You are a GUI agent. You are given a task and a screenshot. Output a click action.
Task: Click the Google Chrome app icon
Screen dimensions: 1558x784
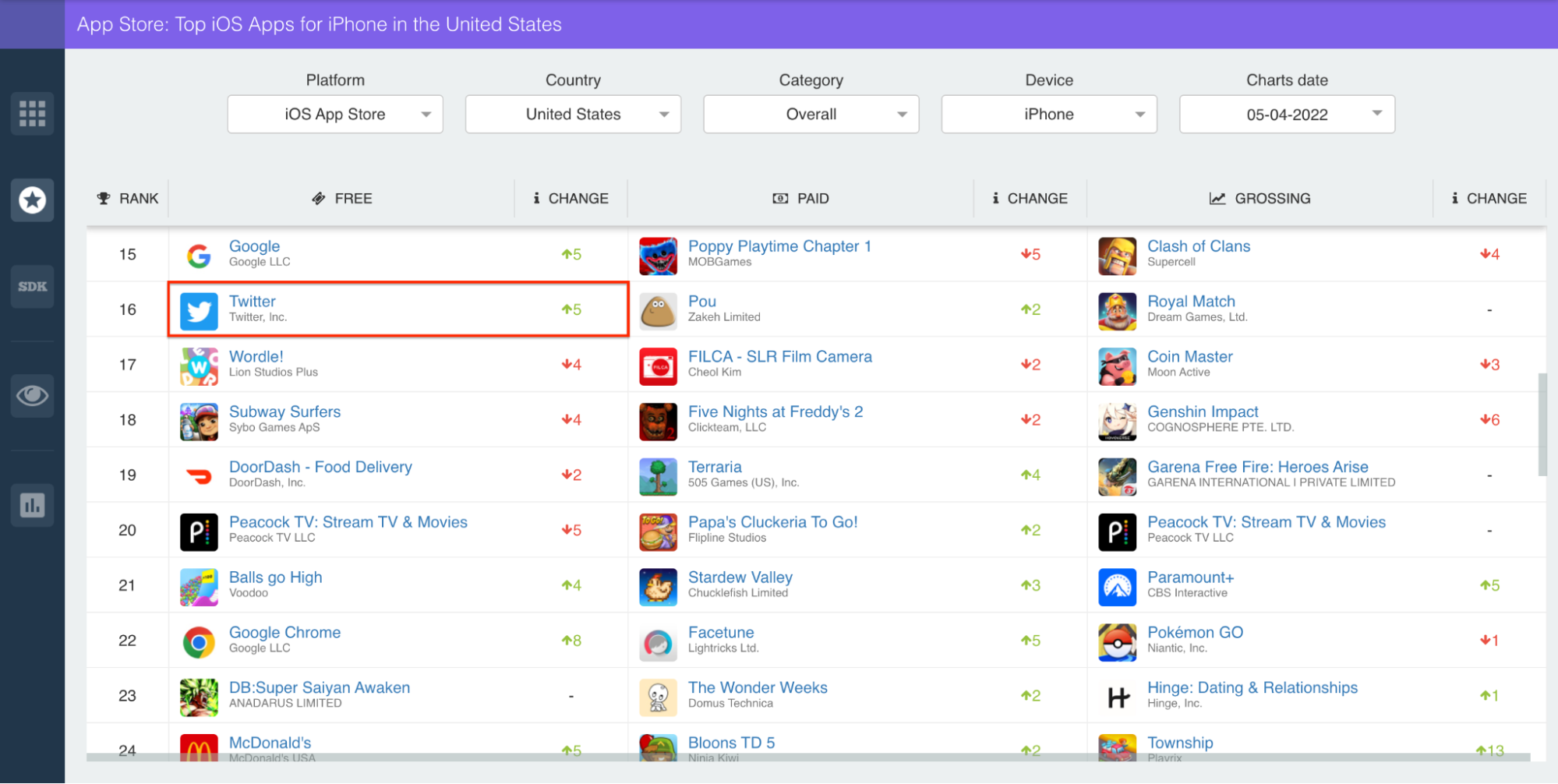[199, 641]
